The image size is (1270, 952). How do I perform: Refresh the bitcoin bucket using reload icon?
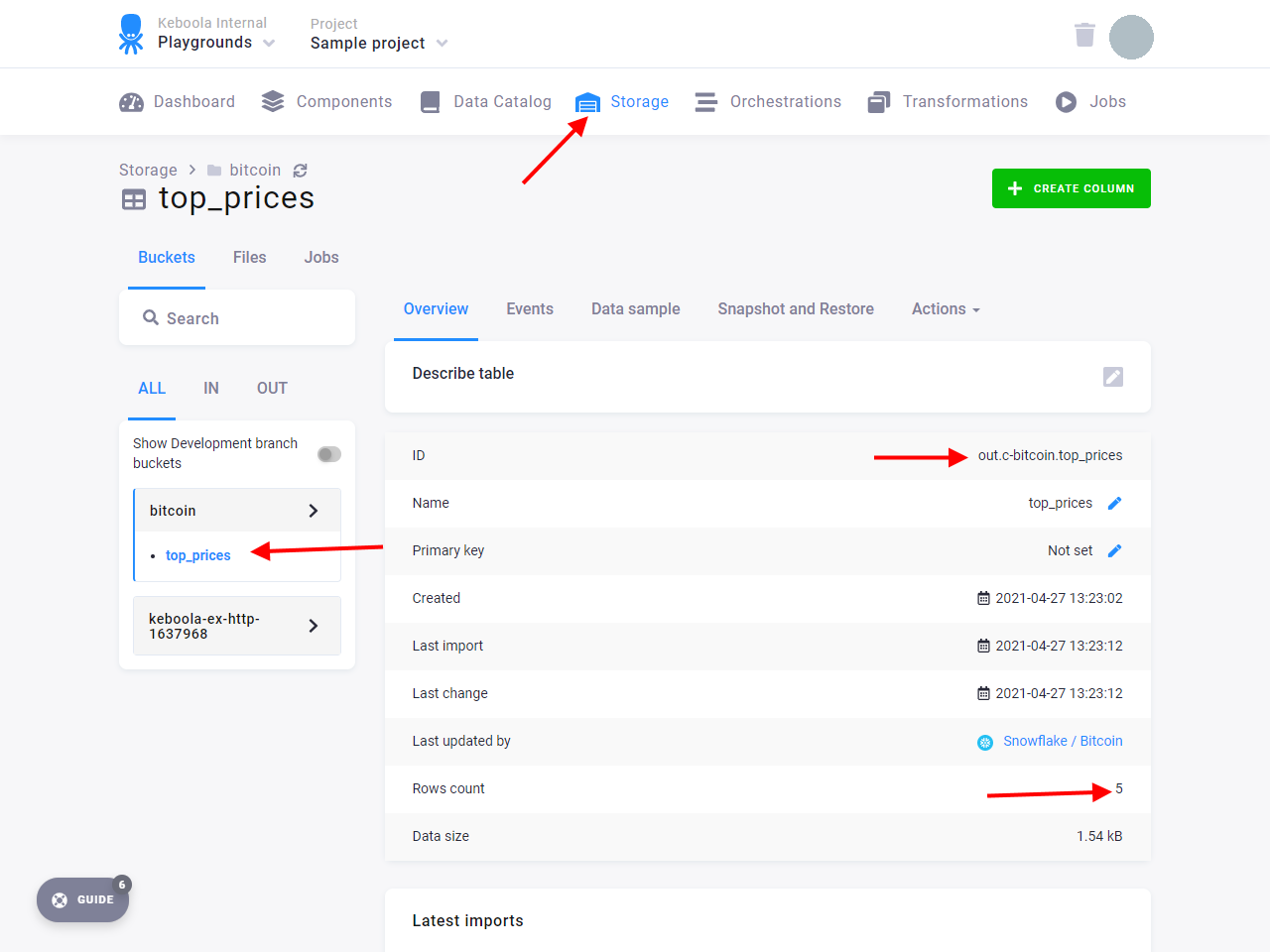click(301, 171)
